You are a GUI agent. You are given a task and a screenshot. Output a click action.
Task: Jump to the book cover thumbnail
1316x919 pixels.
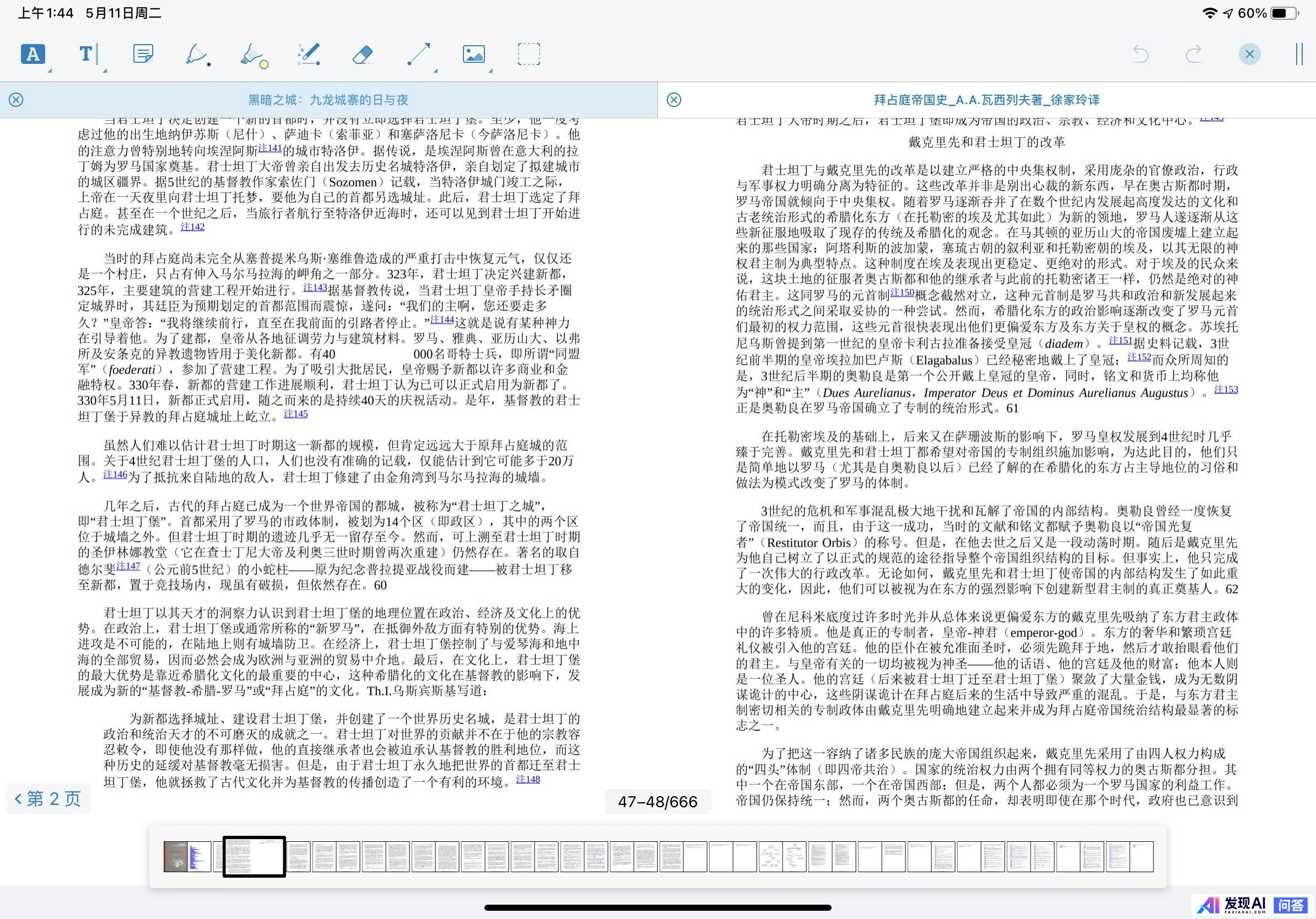tap(175, 857)
